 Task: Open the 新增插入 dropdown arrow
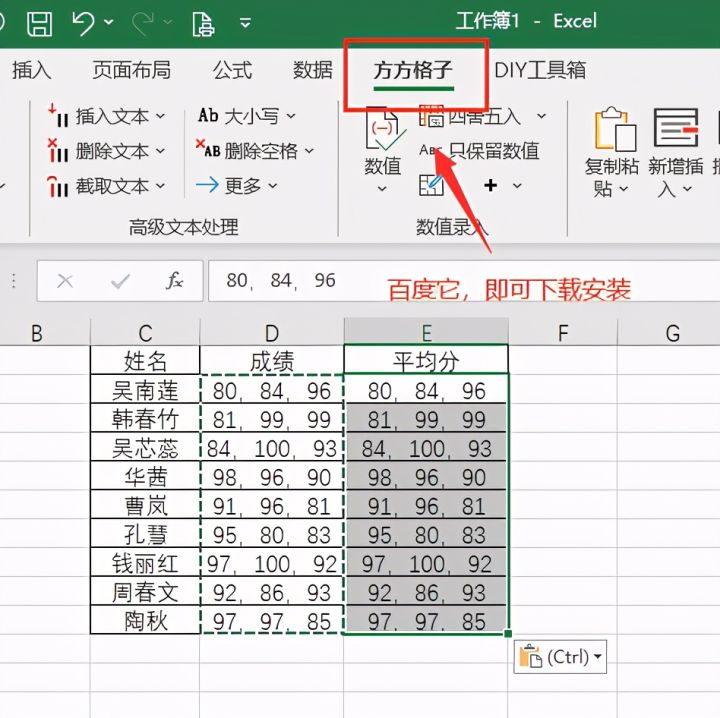[x=687, y=188]
